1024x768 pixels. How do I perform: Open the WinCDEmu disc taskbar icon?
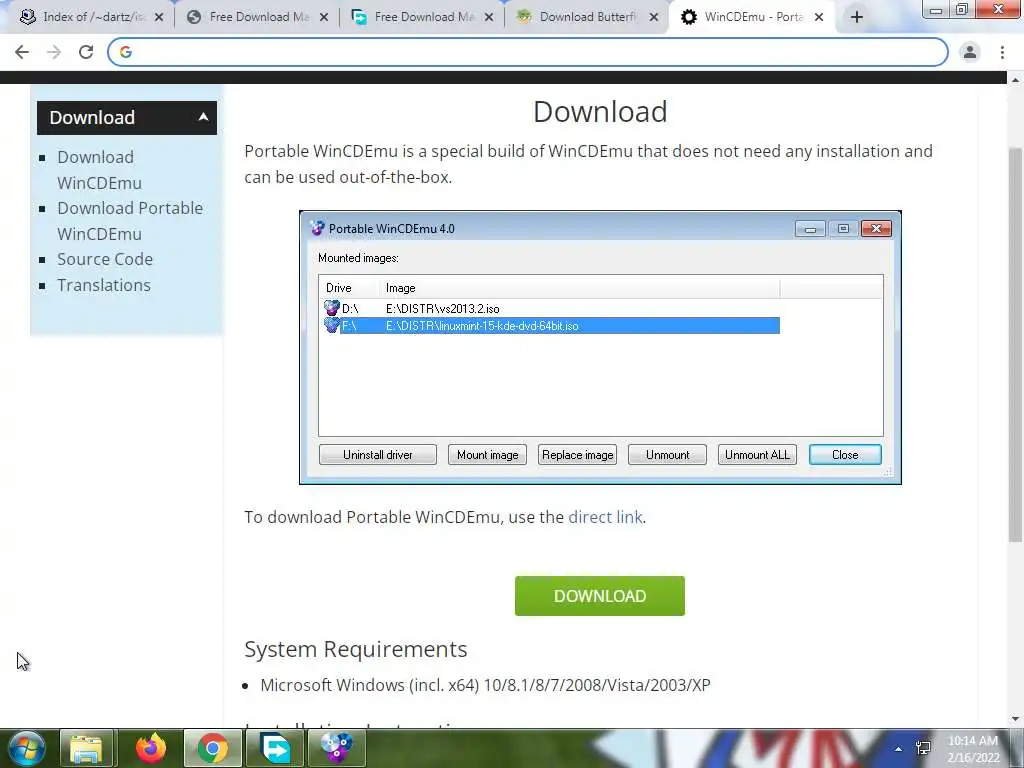click(336, 748)
